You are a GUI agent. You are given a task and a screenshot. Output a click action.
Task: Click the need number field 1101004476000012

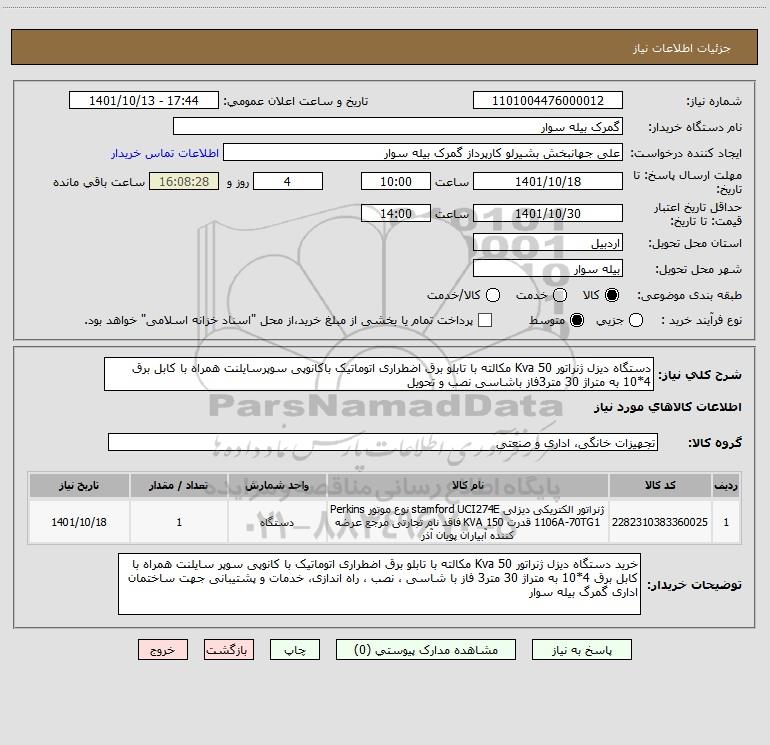tap(548, 100)
